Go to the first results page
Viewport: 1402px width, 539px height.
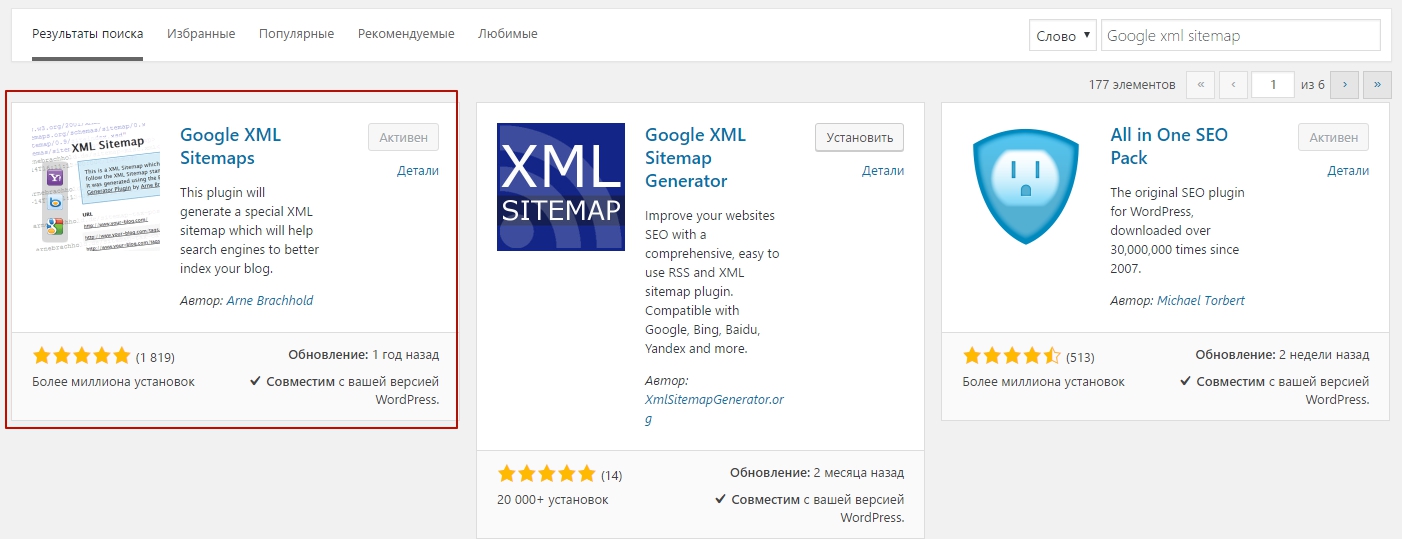[1201, 85]
